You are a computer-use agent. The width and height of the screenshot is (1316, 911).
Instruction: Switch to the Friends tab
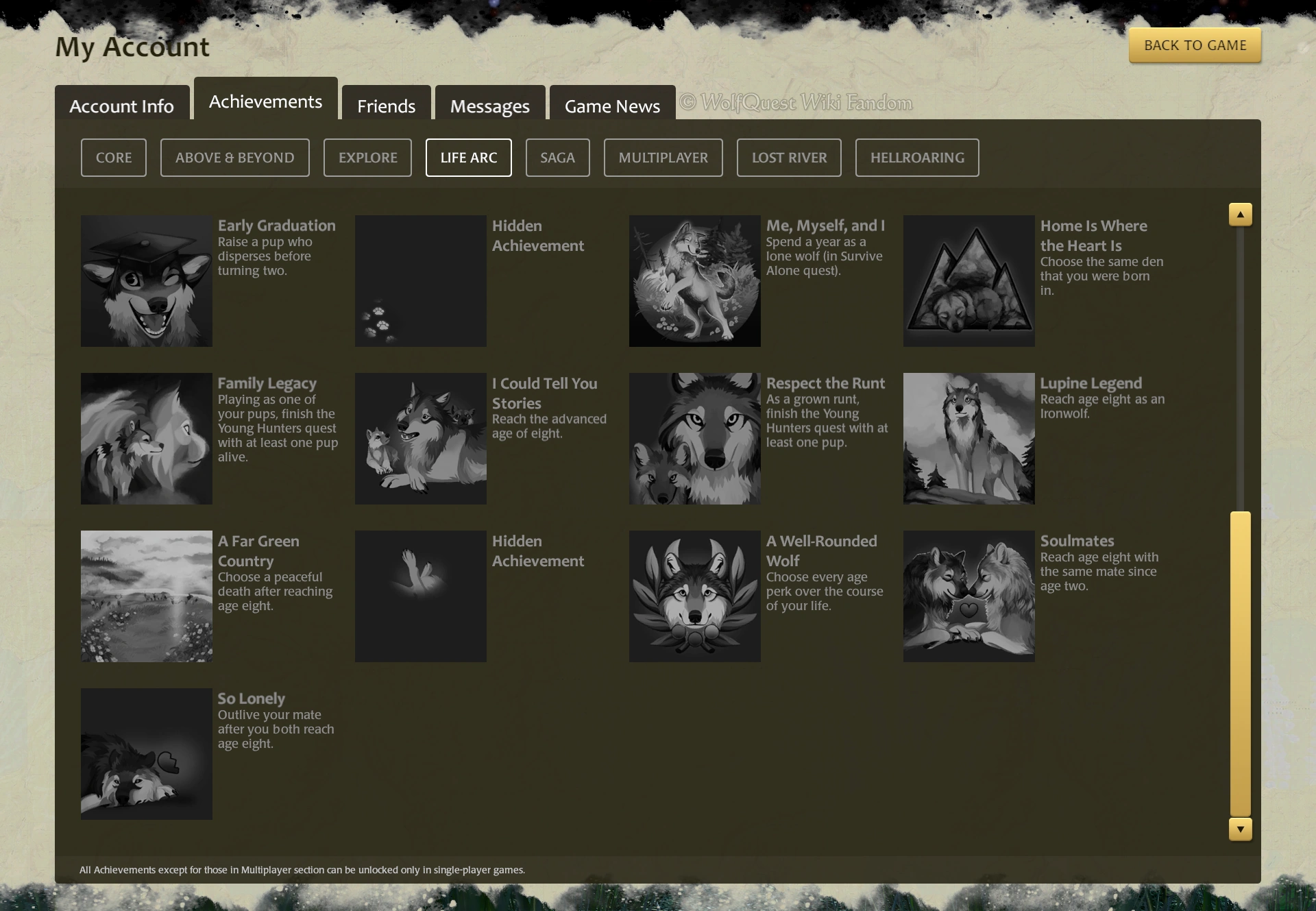click(386, 106)
